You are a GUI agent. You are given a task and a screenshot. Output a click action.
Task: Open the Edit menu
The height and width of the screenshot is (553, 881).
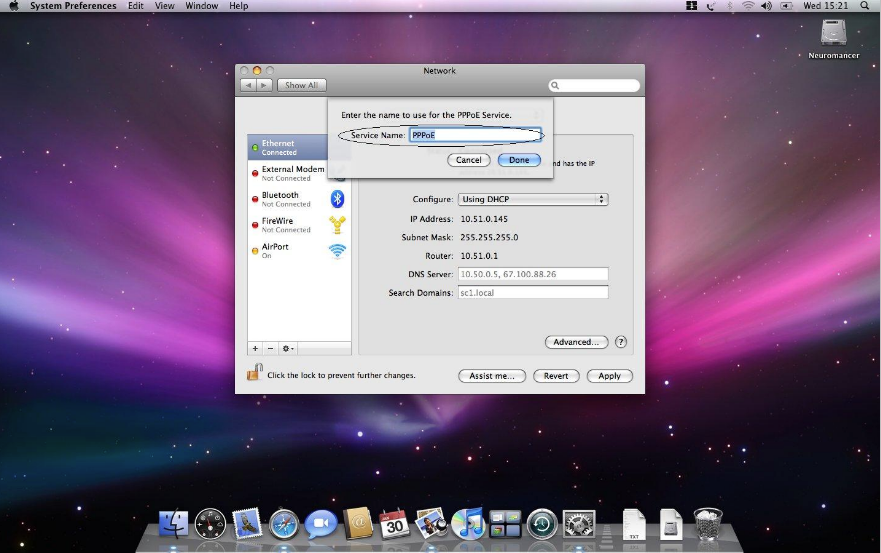(135, 6)
